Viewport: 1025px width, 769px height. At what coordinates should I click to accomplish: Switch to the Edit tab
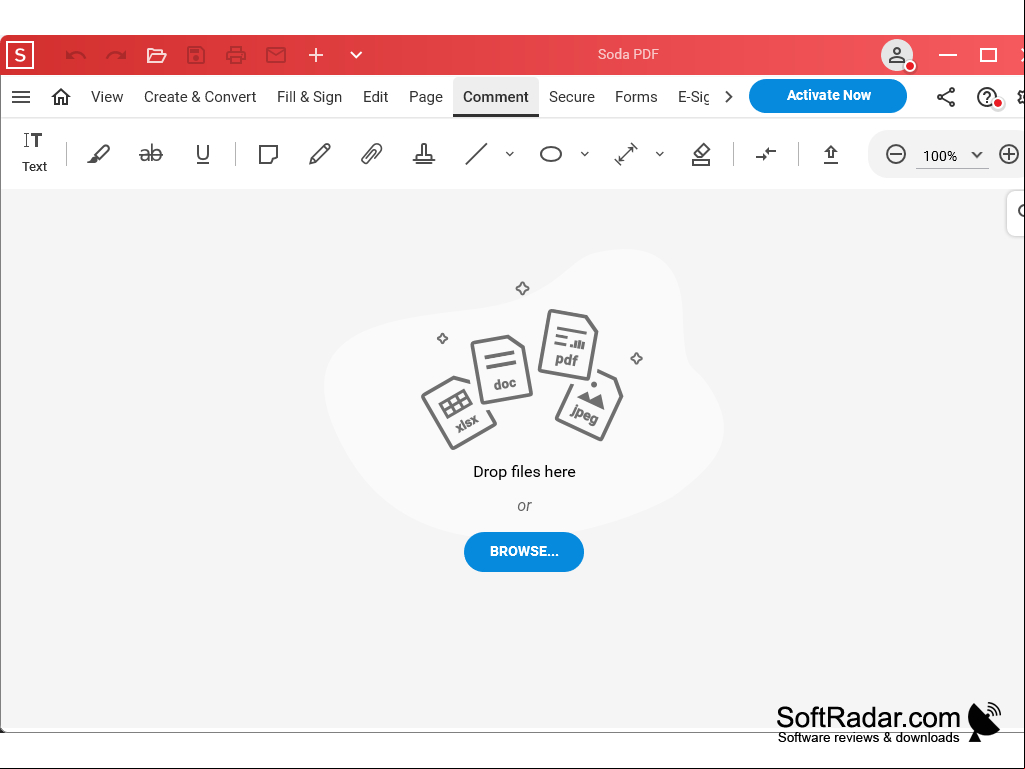pos(375,97)
